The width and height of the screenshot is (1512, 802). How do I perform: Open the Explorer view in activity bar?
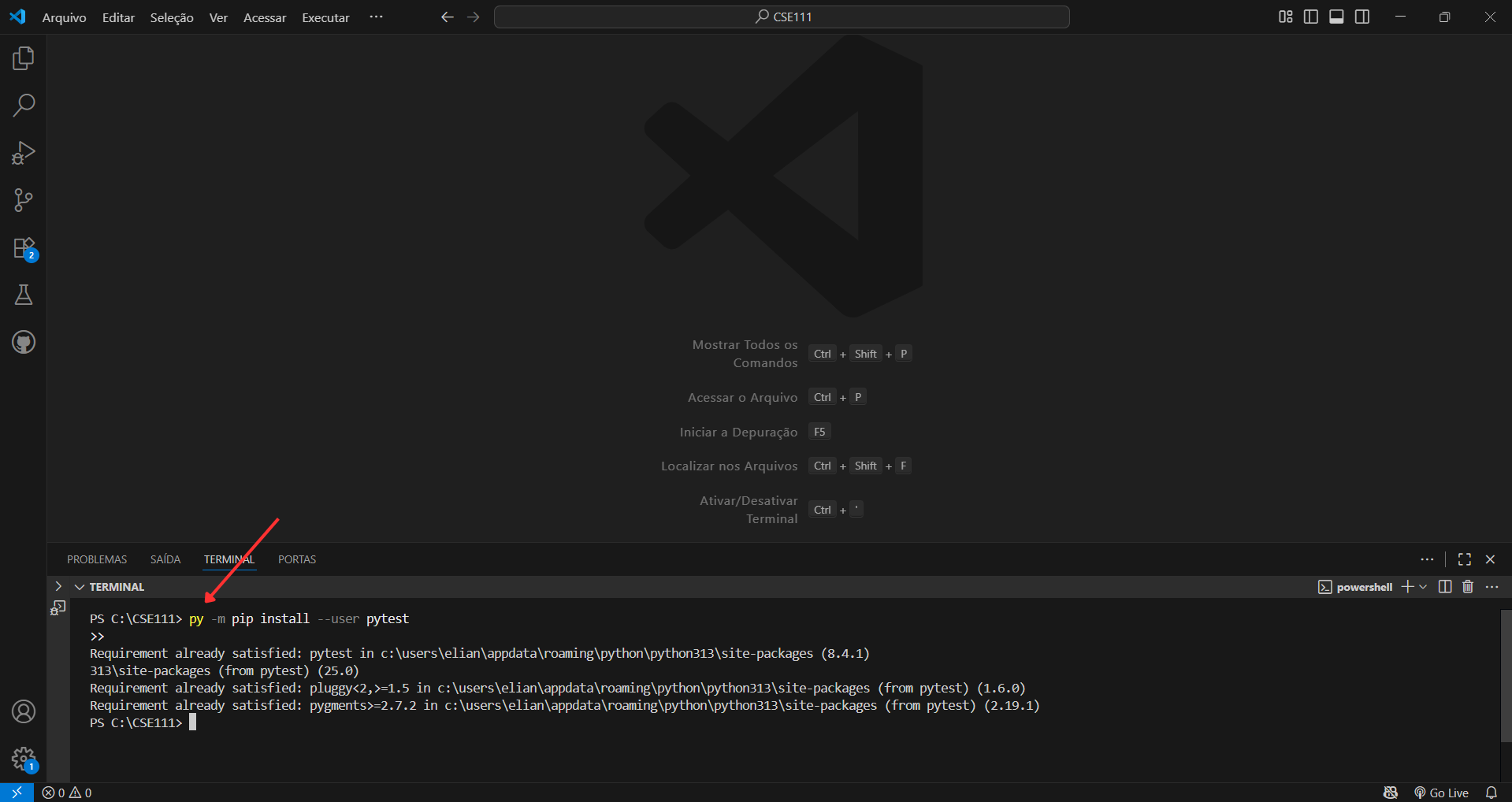pos(24,58)
